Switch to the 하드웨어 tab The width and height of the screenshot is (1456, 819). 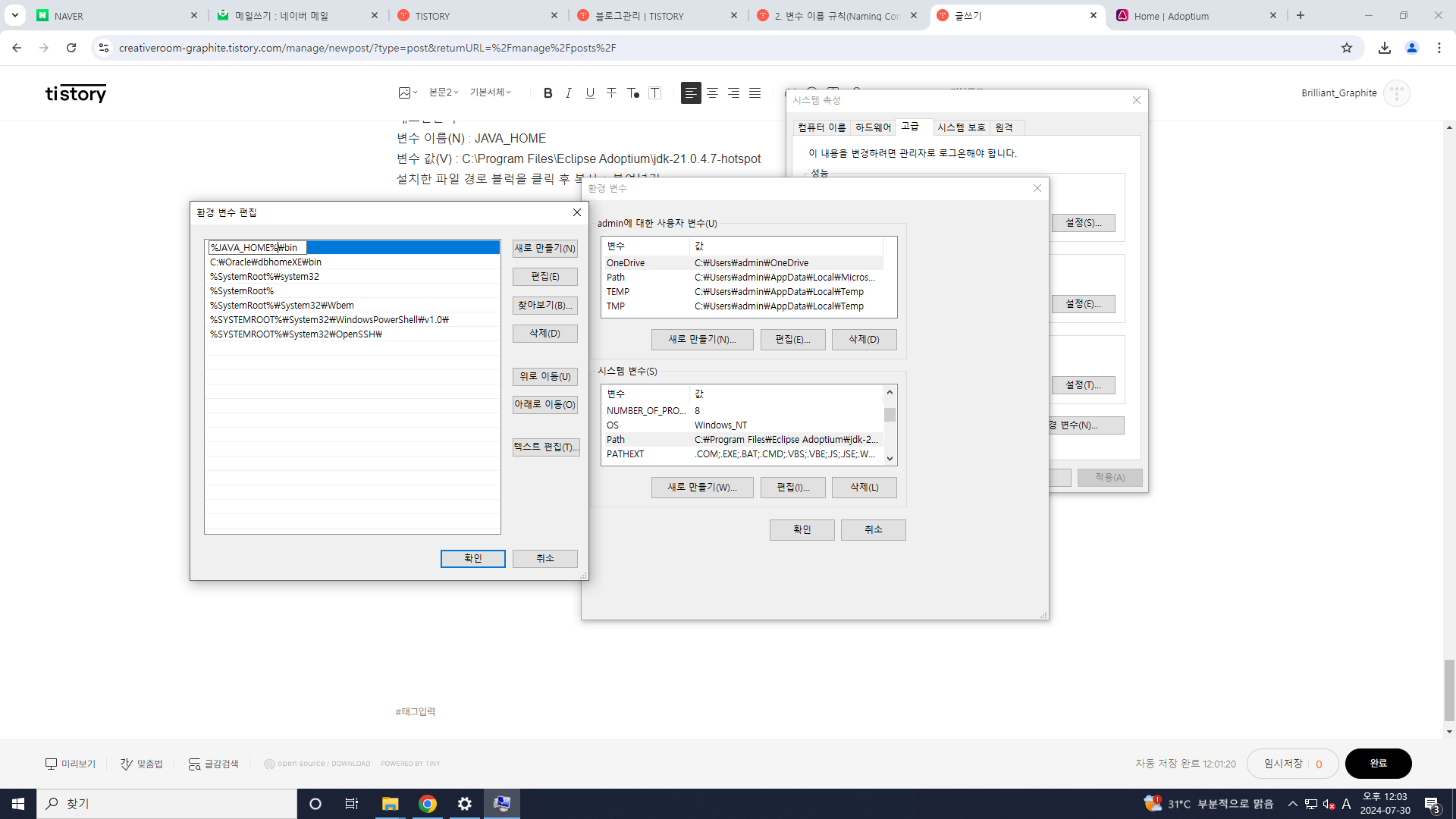coord(873,127)
